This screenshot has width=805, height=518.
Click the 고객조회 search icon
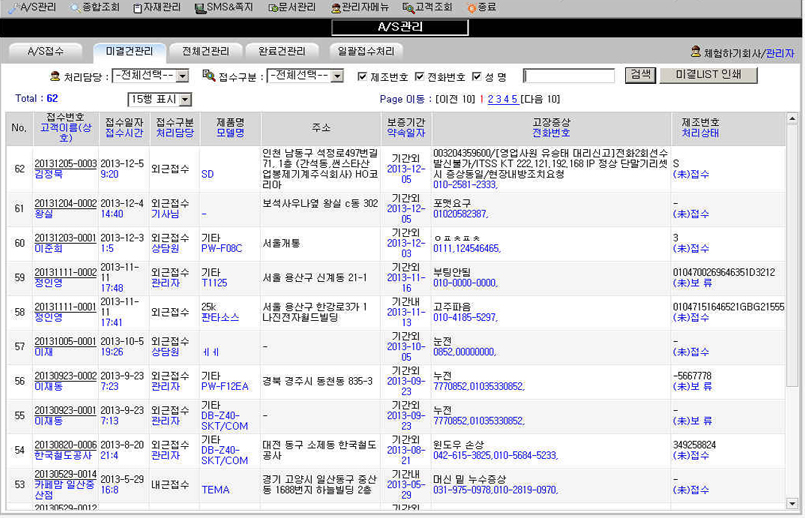(407, 7)
